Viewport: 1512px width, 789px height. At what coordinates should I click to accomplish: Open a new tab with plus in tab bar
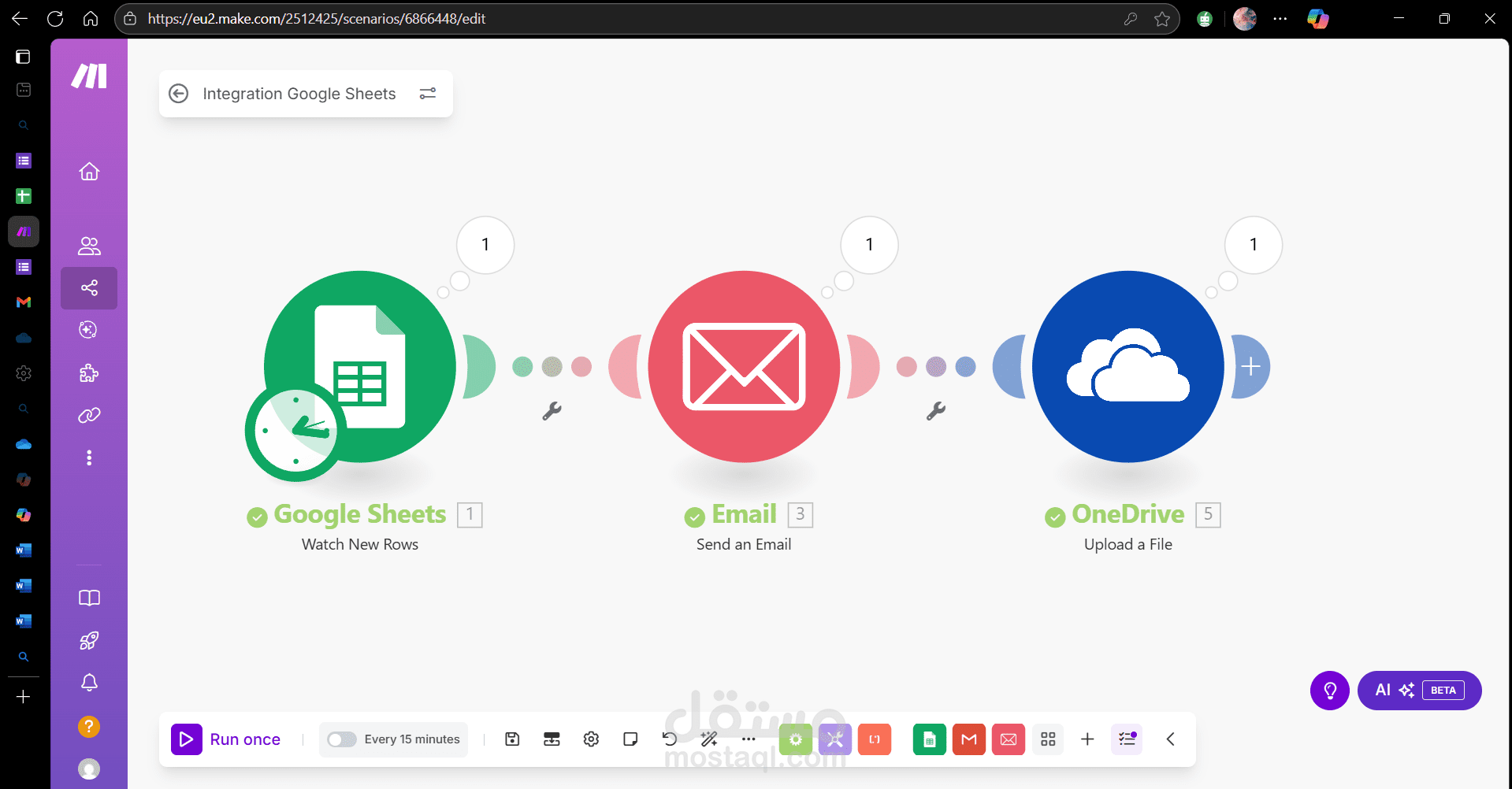pyautogui.click(x=24, y=697)
